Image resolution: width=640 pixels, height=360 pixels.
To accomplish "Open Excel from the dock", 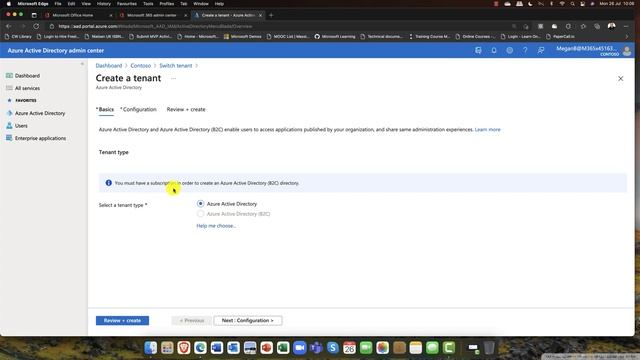I will click(x=283, y=347).
